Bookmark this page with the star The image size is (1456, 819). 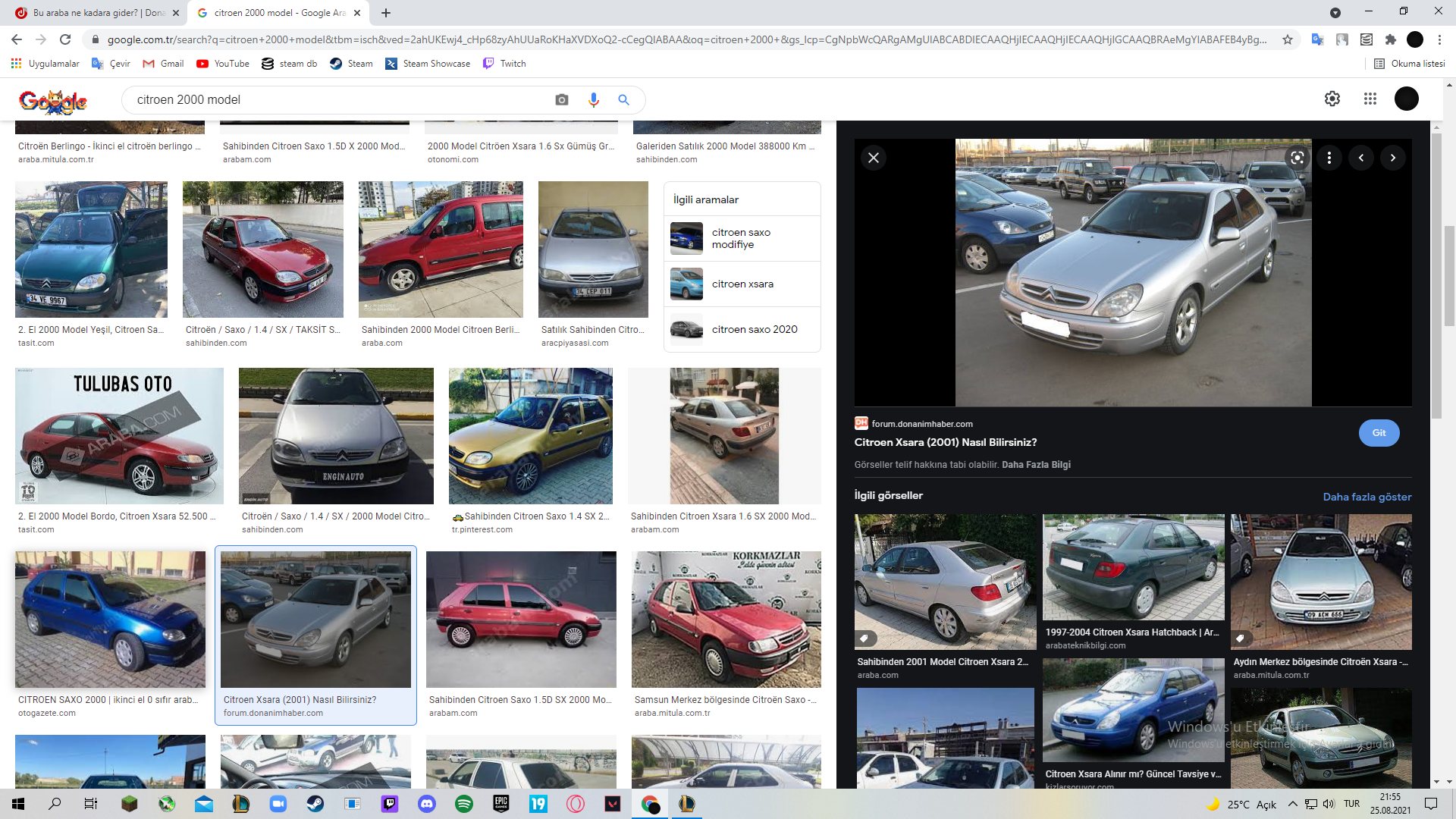pyautogui.click(x=1288, y=39)
